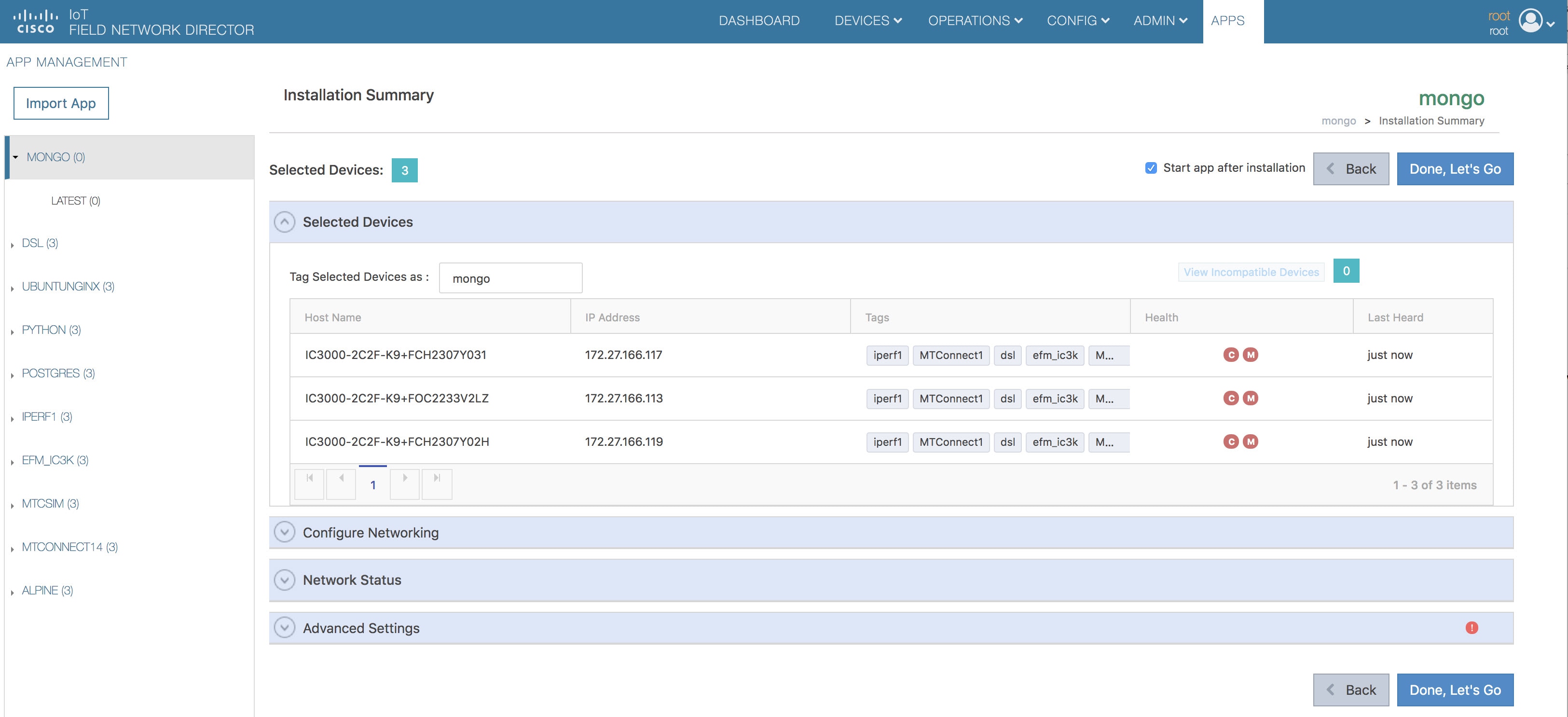This screenshot has height=717, width=1568.
Task: Click the red alert icon in Advanced Settings
Action: point(1471,628)
